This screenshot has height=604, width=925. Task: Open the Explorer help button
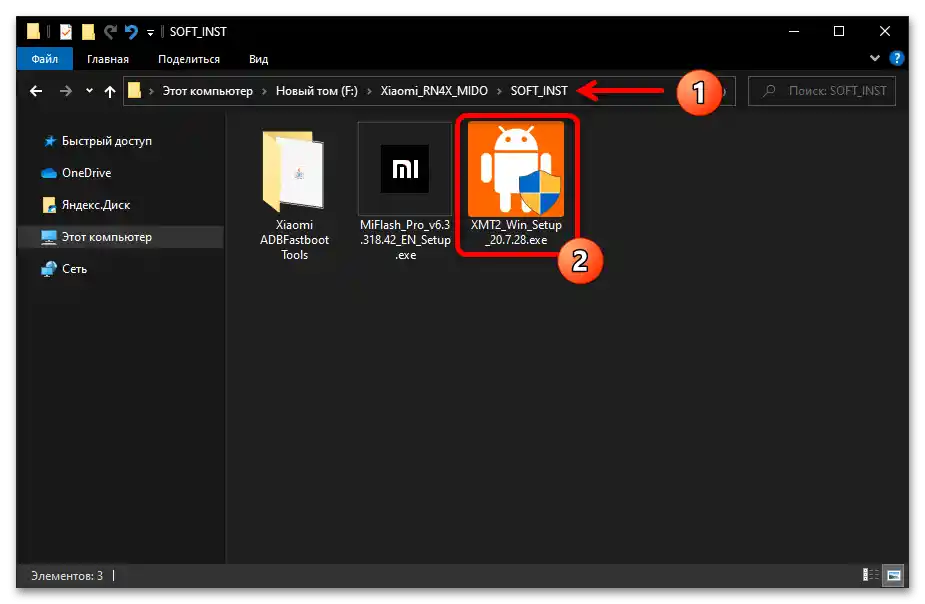(897, 58)
